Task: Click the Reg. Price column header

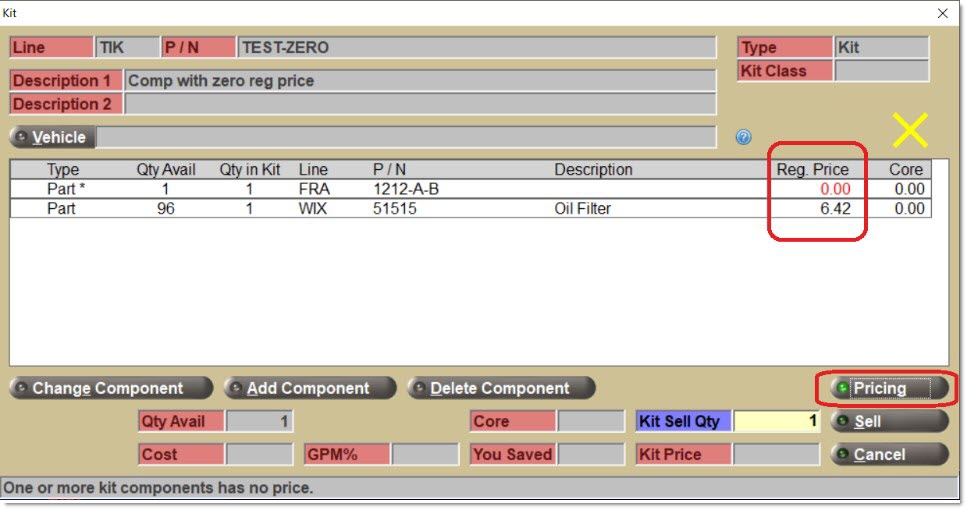Action: [x=812, y=169]
